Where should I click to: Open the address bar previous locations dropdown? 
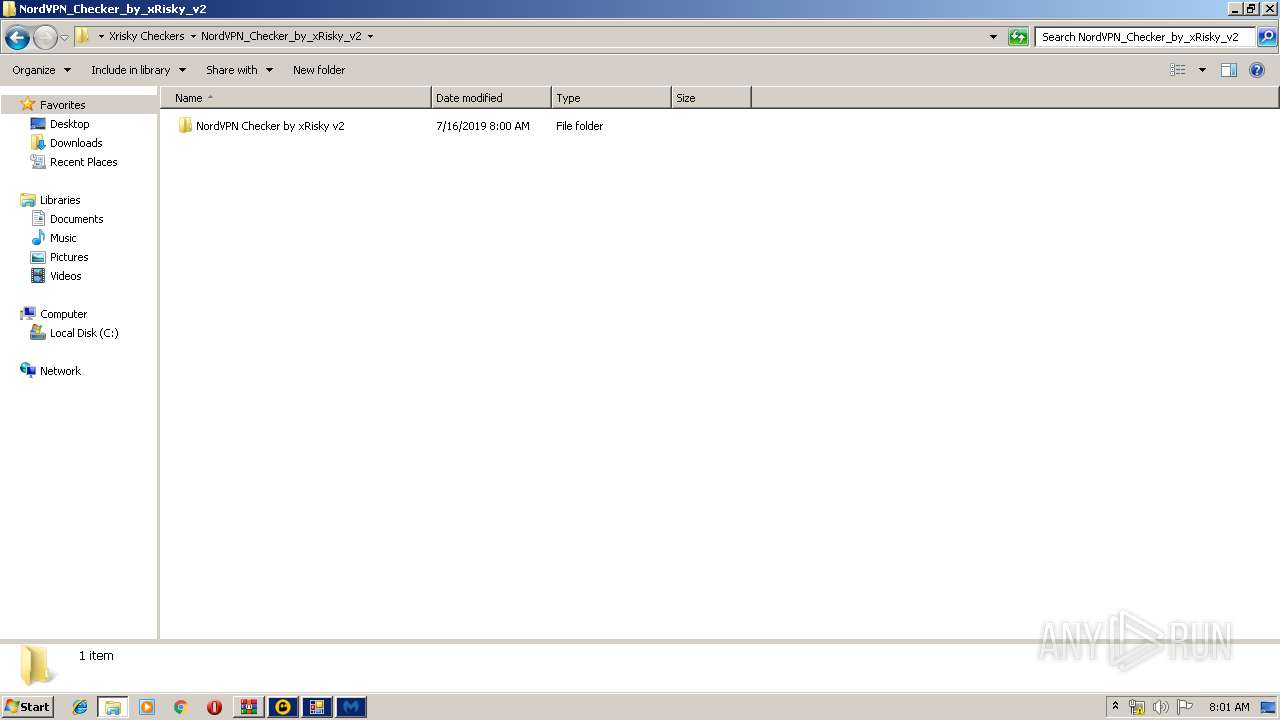pyautogui.click(x=993, y=37)
